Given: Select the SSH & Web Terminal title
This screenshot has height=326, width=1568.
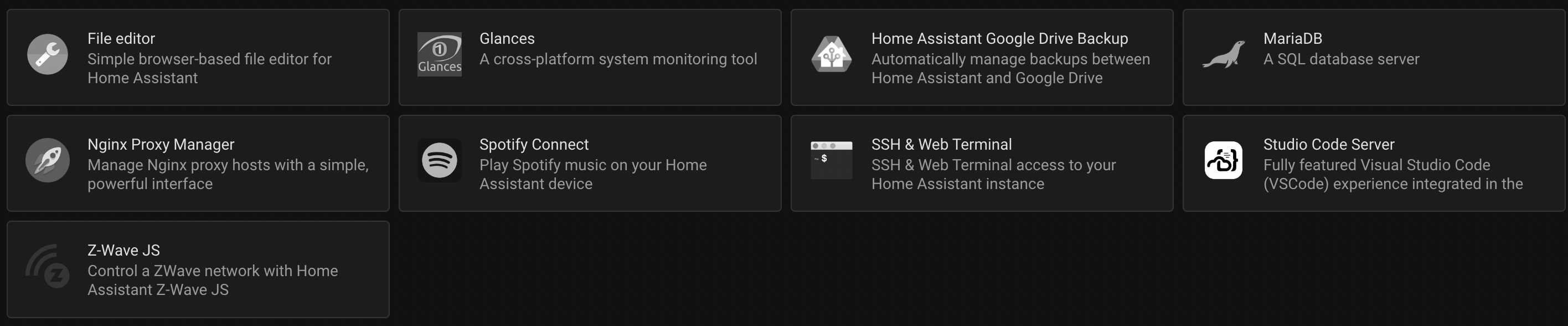Looking at the screenshot, I should click(x=941, y=144).
